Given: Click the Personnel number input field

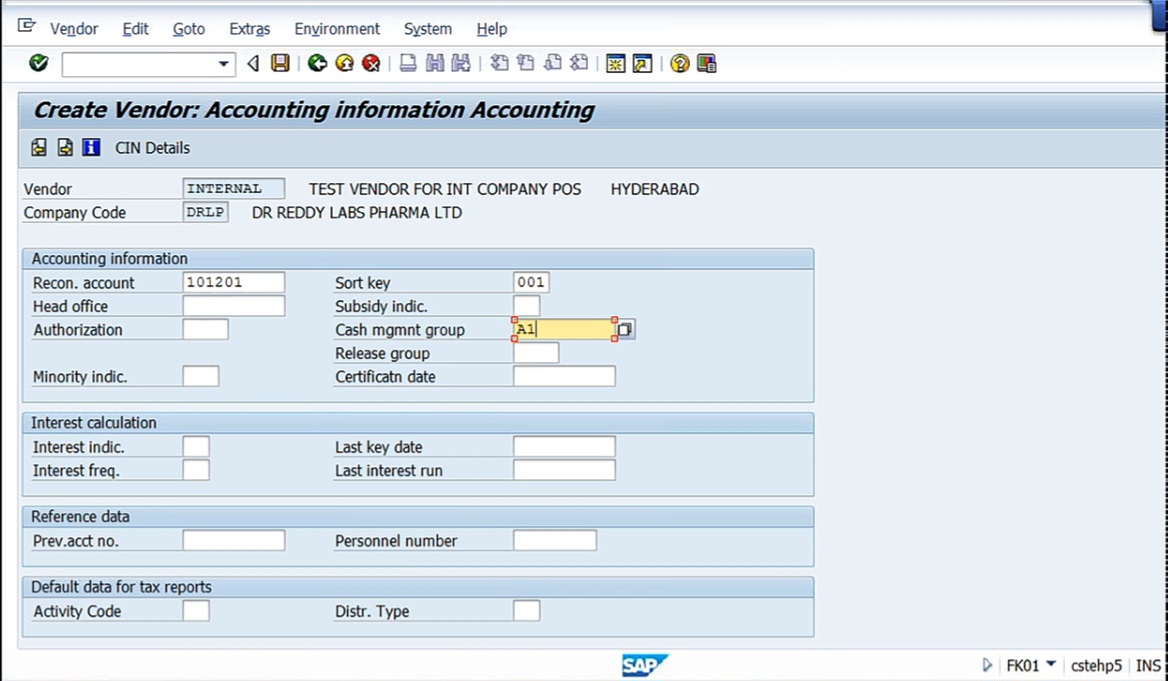Looking at the screenshot, I should [555, 540].
